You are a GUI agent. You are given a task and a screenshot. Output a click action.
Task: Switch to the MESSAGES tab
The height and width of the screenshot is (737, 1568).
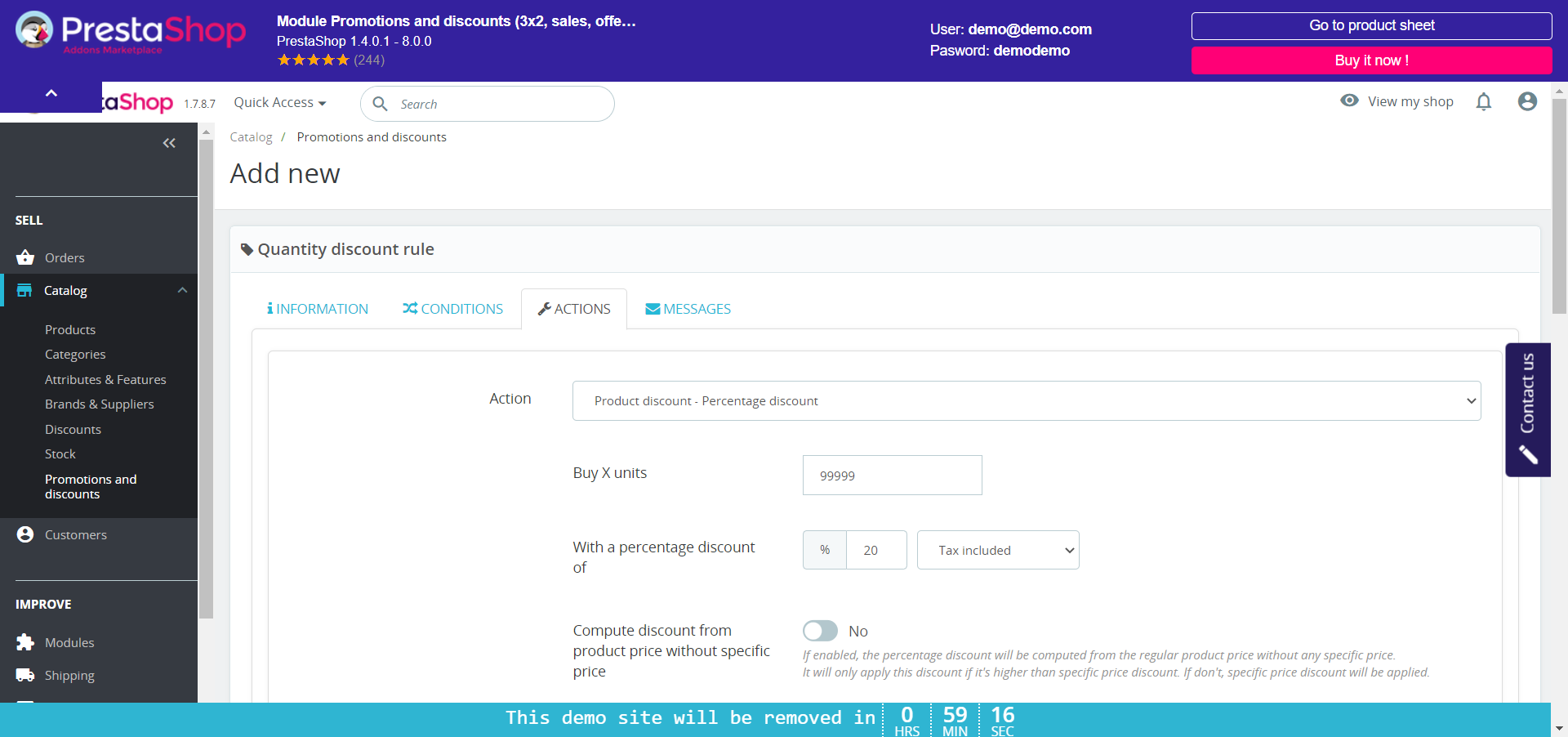pos(688,309)
